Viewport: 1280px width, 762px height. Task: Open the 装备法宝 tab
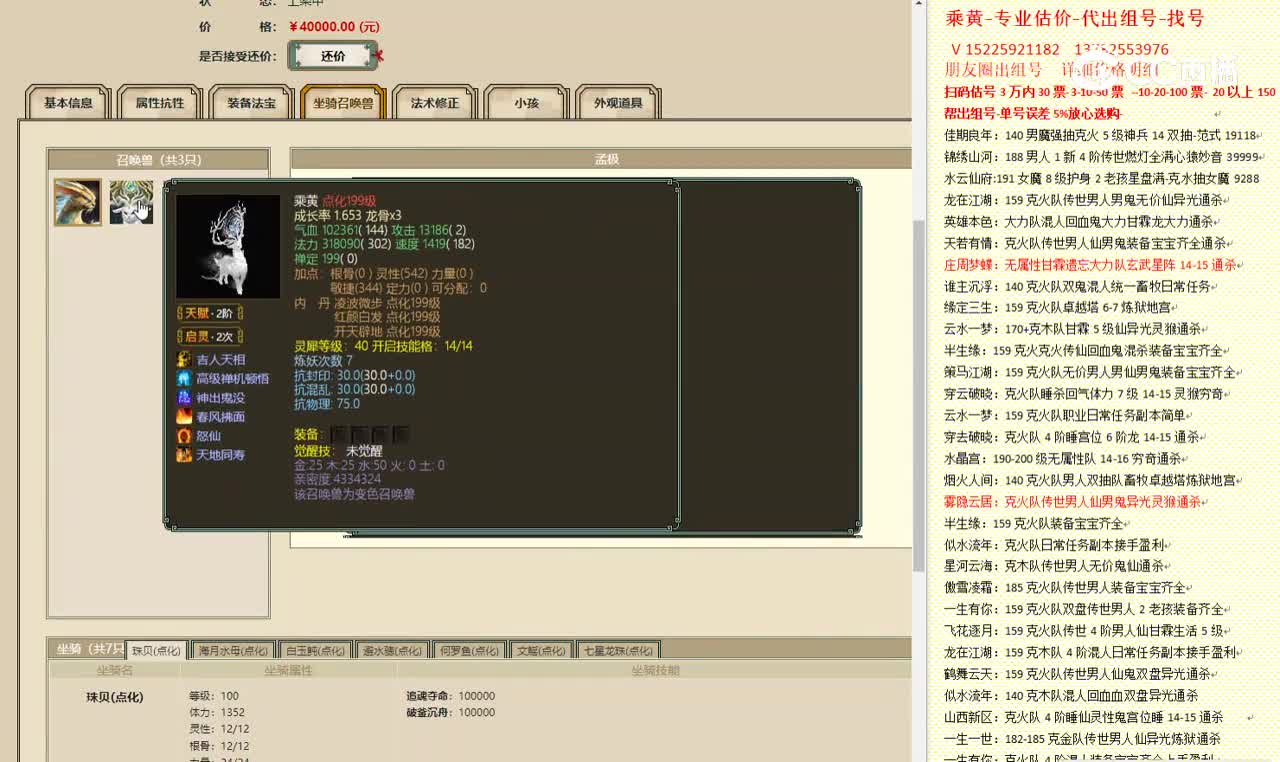click(252, 103)
